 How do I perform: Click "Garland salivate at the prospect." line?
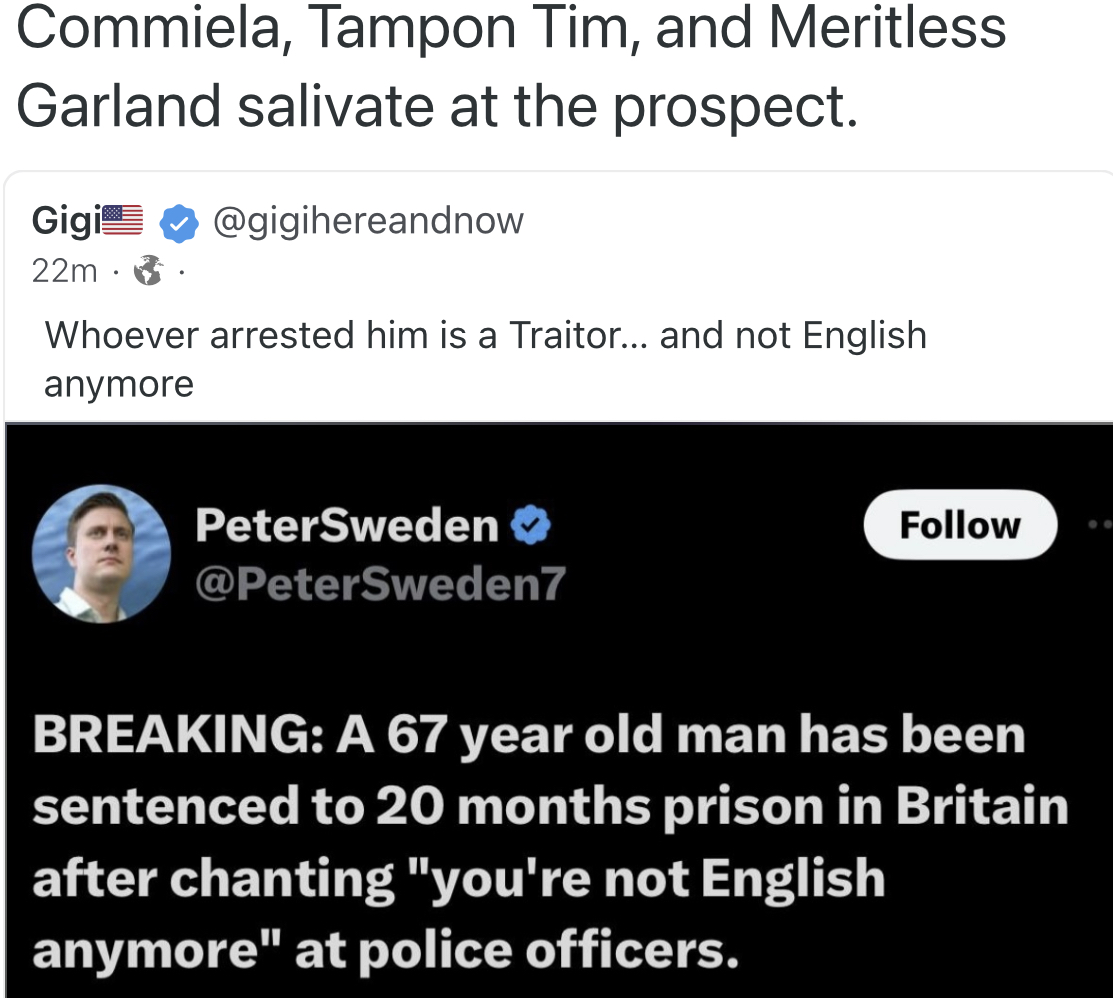click(x=437, y=106)
